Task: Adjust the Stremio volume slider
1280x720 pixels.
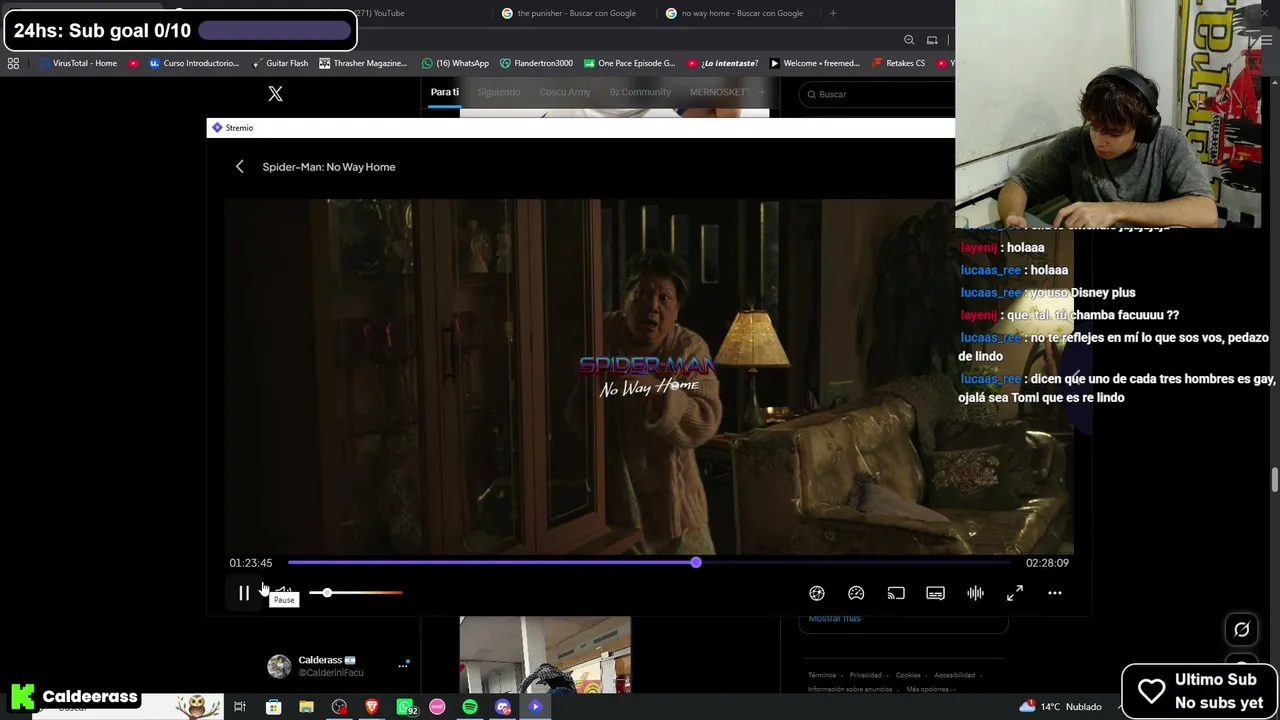Action: pos(356,593)
